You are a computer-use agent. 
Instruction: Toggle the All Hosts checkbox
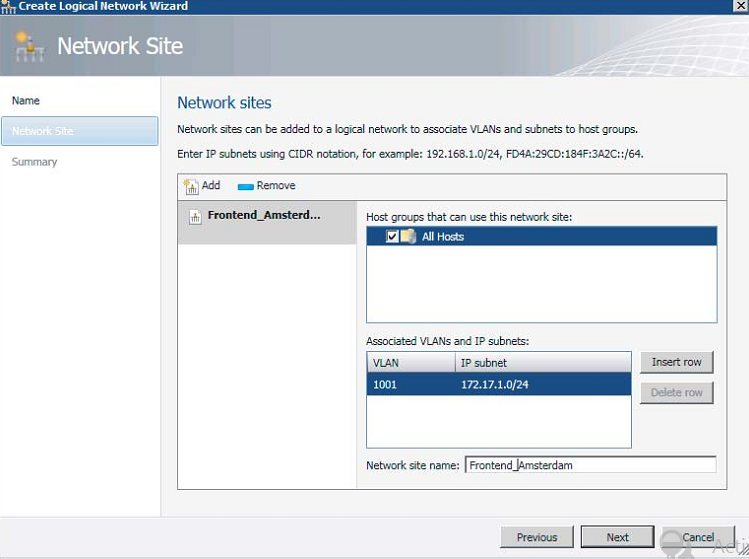tap(392, 236)
